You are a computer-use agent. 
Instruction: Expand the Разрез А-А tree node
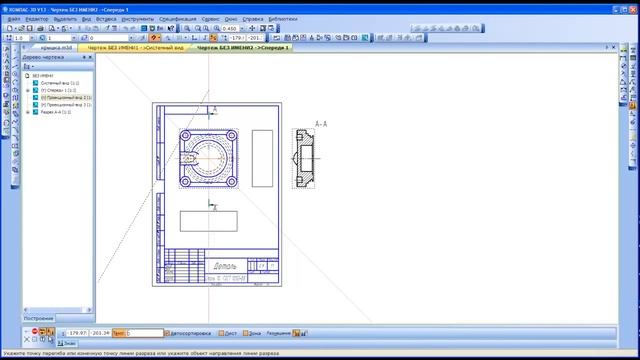point(28,112)
